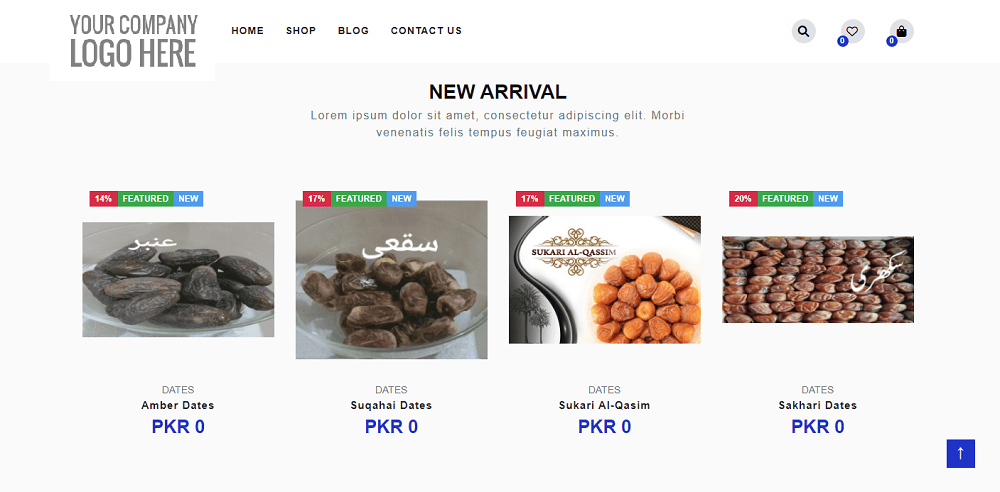Click the Sakhari Dates product image

coord(818,280)
